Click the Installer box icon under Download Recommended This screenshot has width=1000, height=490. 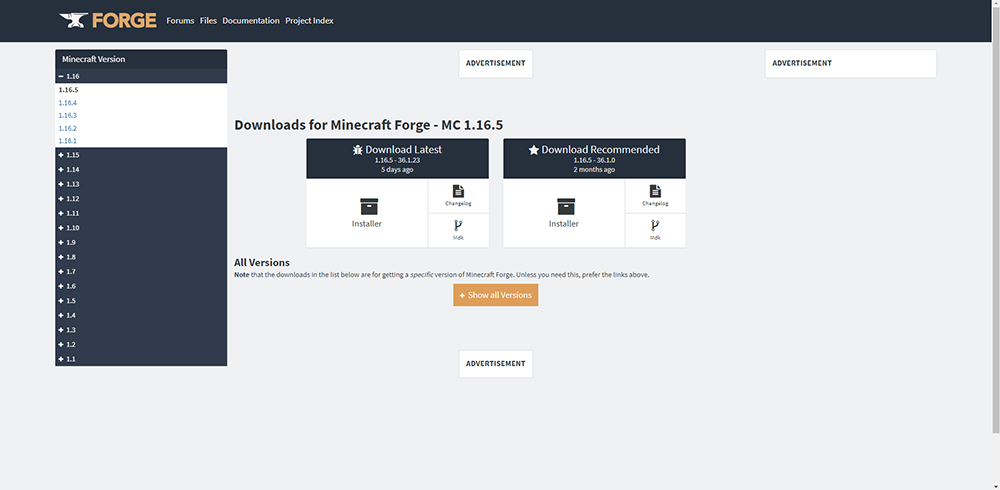coord(566,206)
